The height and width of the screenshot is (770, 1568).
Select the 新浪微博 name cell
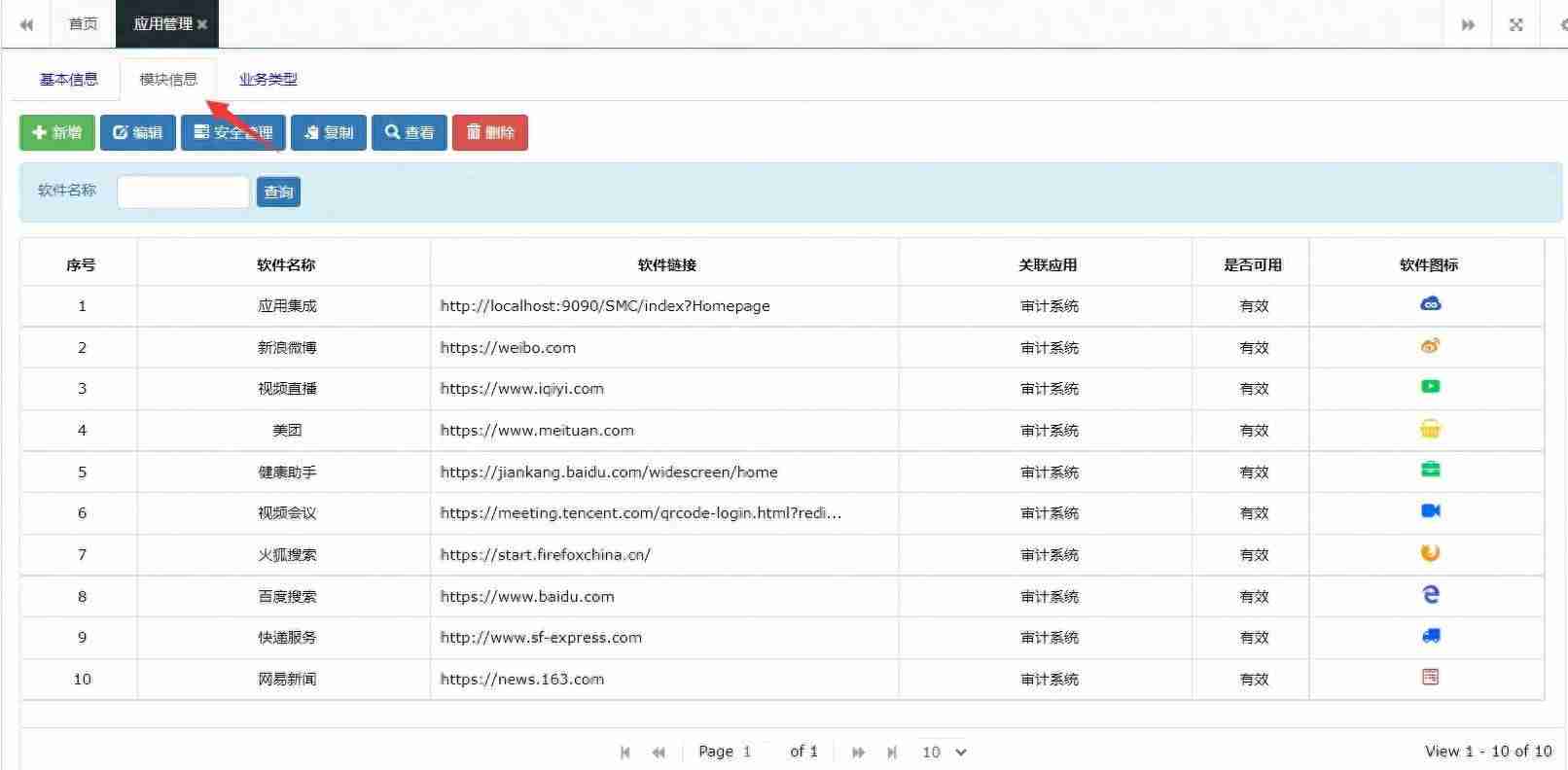(286, 347)
